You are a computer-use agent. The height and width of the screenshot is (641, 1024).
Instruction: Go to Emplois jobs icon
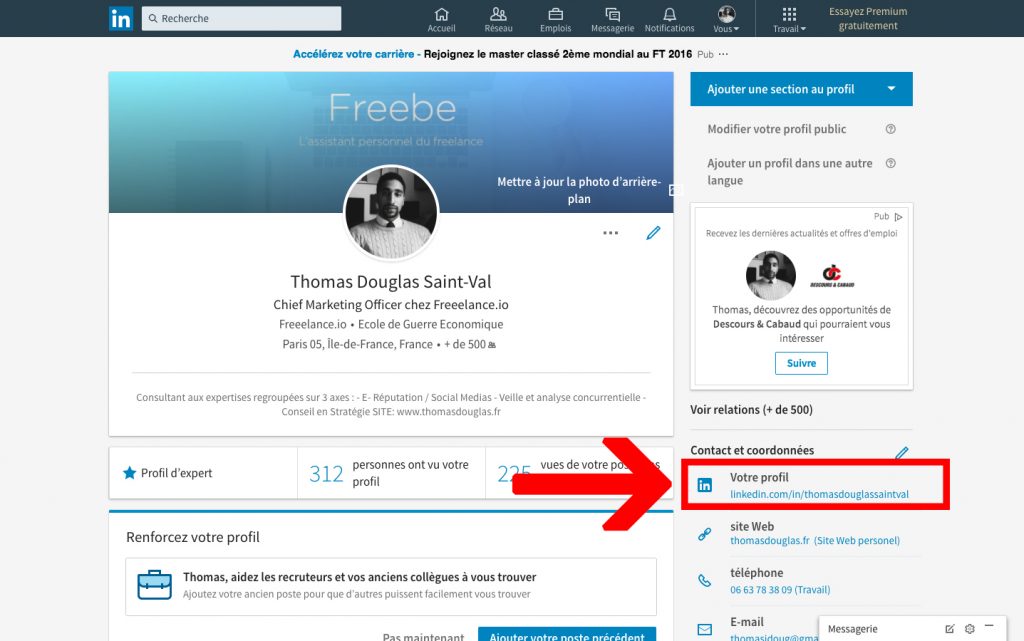555,20
